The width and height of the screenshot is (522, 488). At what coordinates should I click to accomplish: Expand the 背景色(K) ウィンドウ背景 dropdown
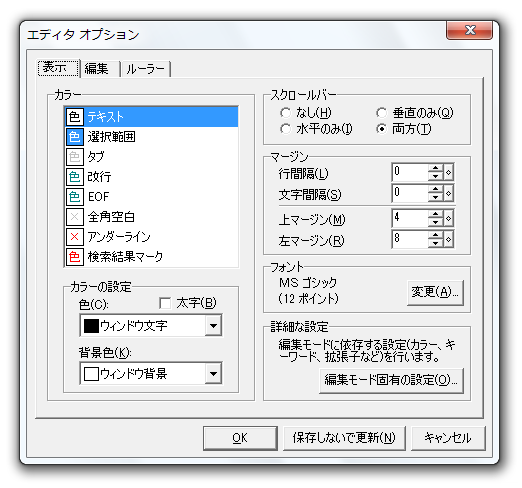[x=213, y=373]
